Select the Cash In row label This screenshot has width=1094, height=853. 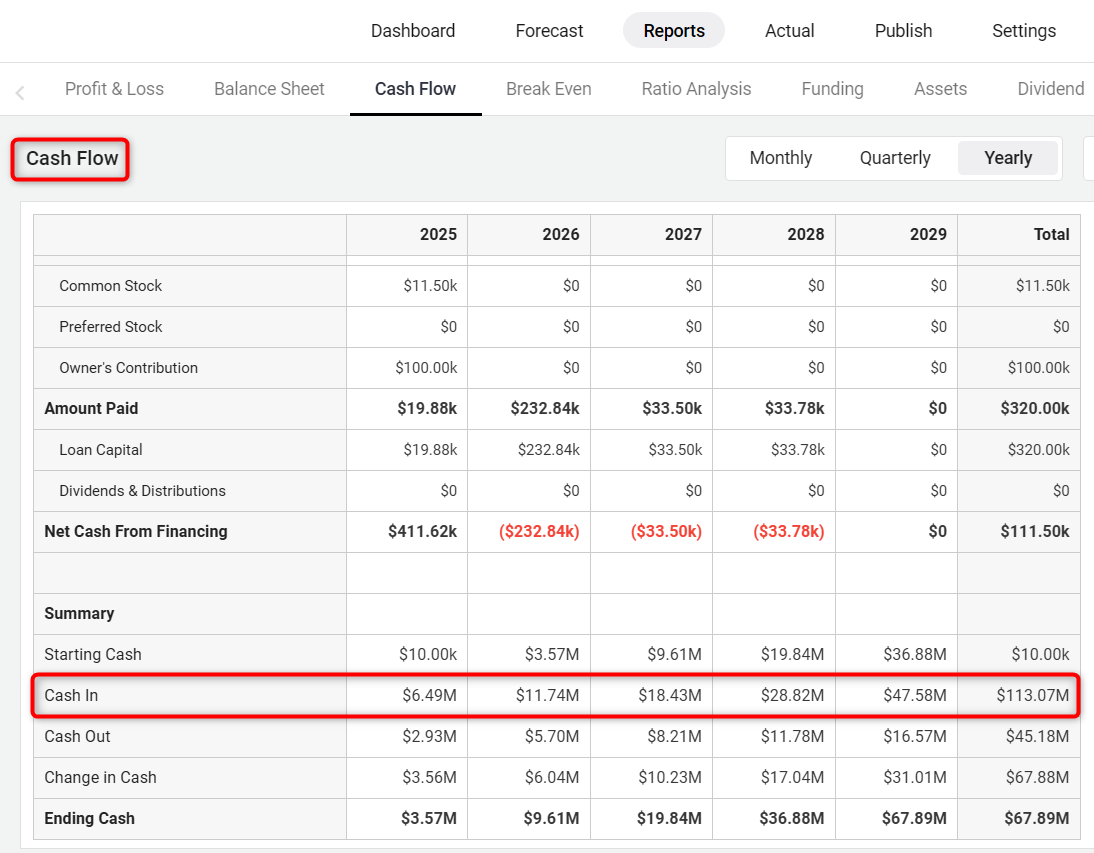tap(71, 695)
